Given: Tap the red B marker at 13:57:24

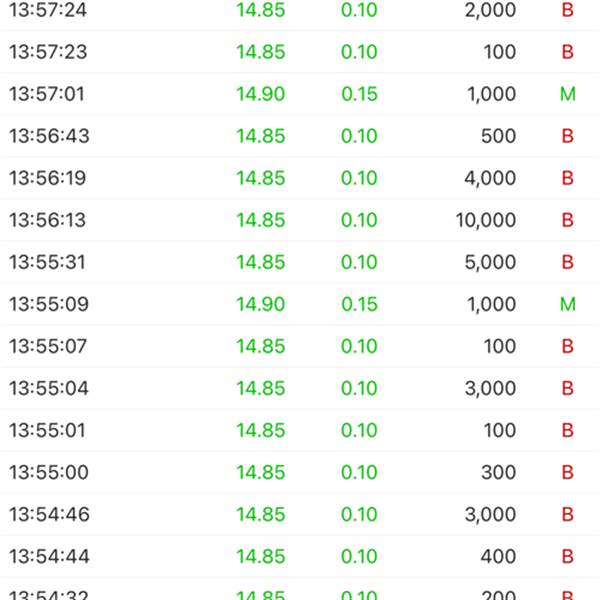Looking at the screenshot, I should 567,10.
